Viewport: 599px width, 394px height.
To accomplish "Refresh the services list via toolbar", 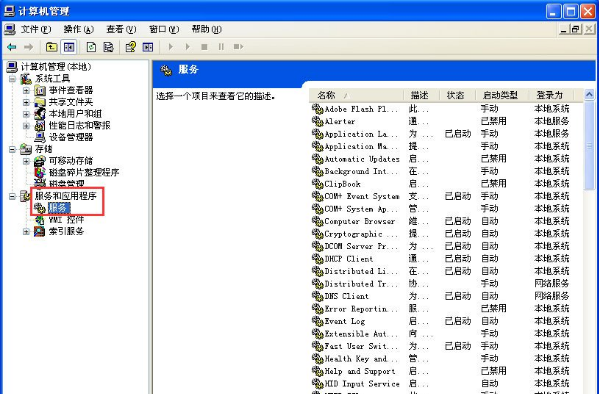I will tap(91, 47).
